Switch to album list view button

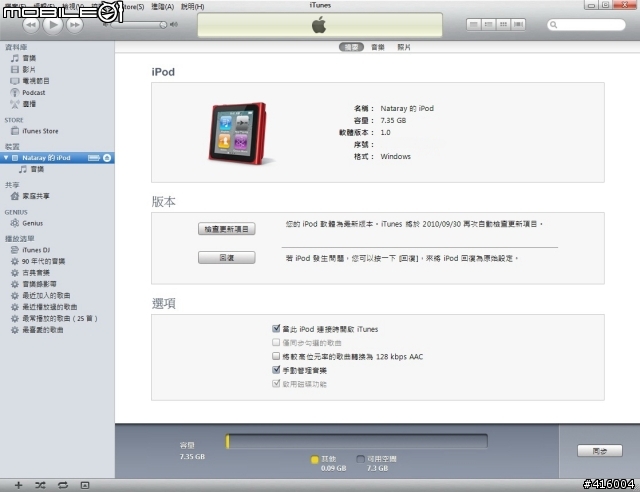489,24
